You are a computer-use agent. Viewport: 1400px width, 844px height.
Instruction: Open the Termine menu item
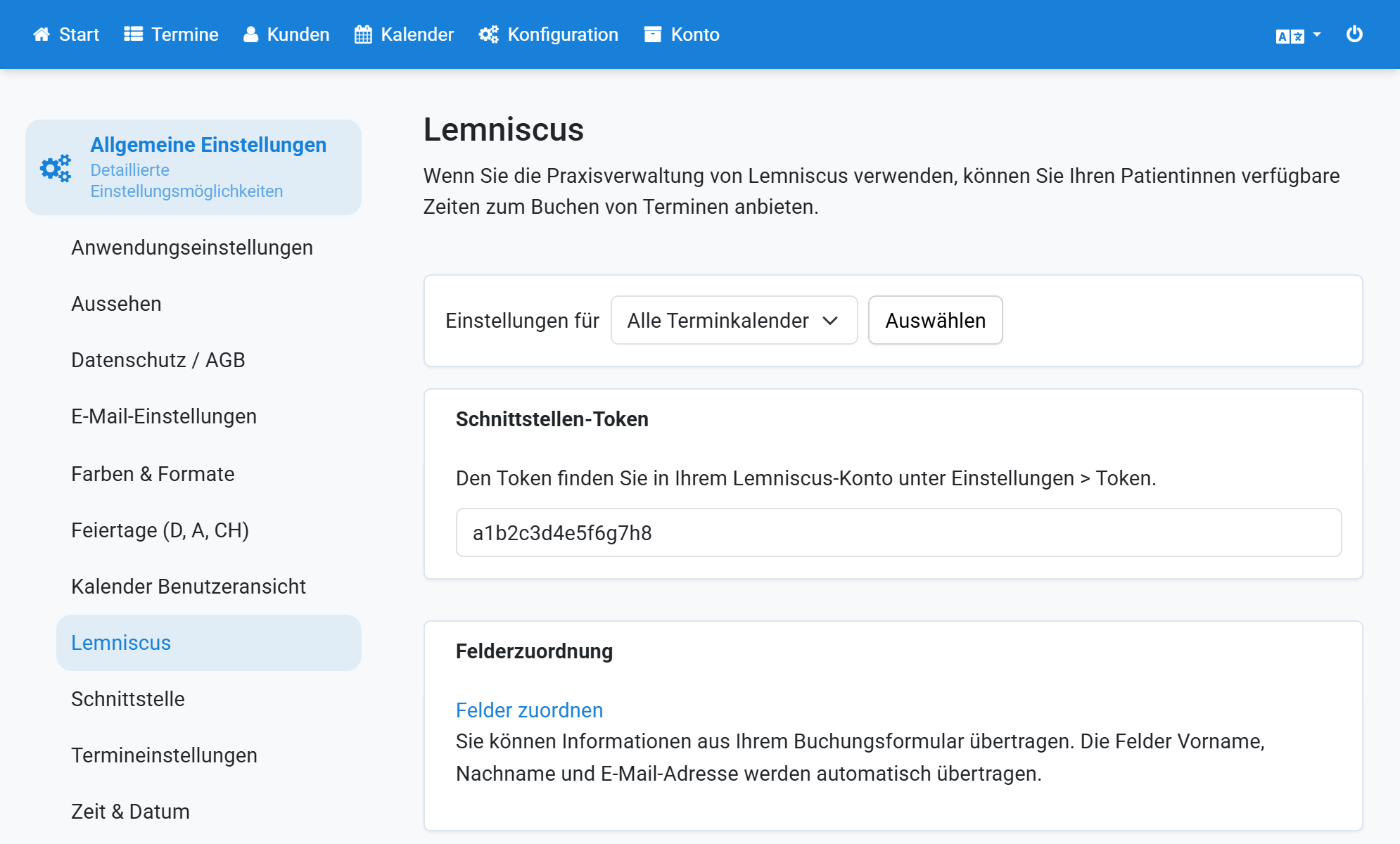pos(172,34)
